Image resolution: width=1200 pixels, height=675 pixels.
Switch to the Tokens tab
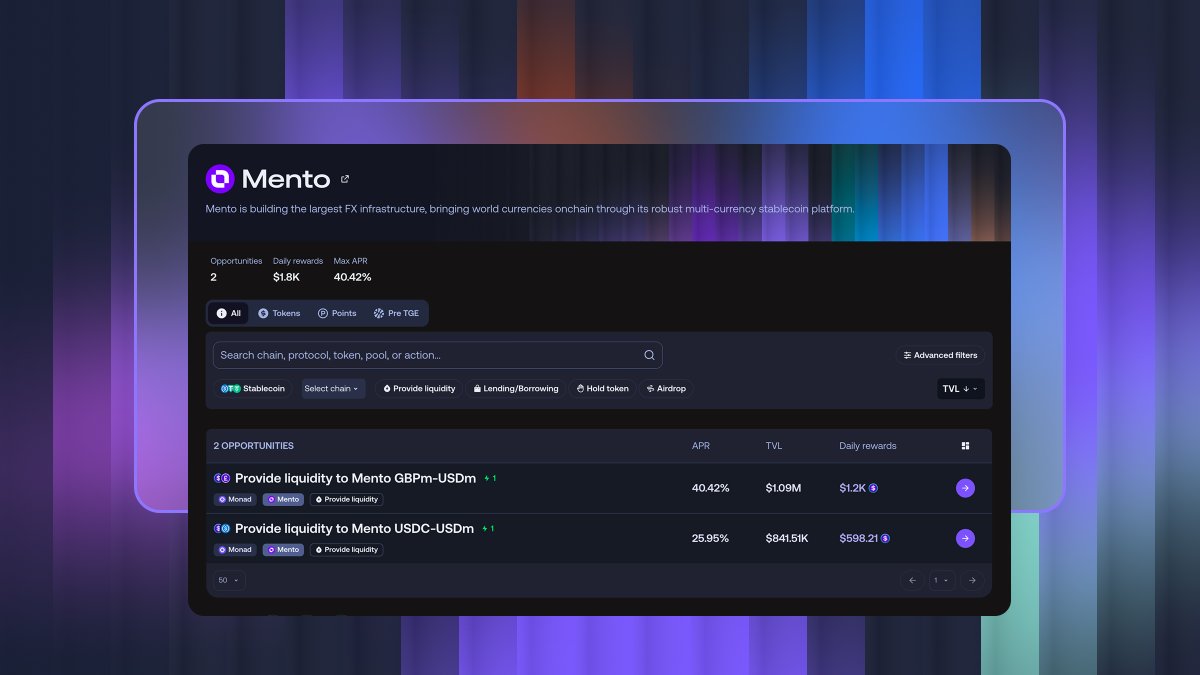pos(279,313)
